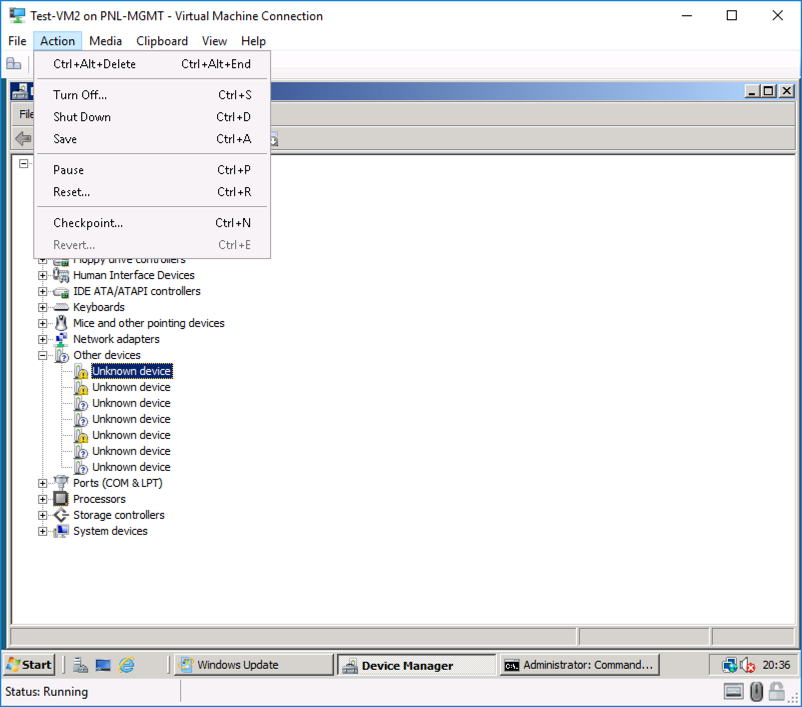The image size is (802, 707).
Task: Select Reset... in Action menu
Action: tap(152, 192)
